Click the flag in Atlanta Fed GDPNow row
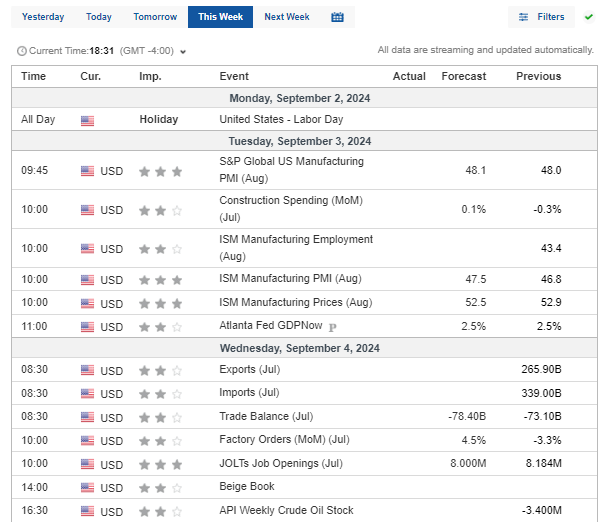The width and height of the screenshot is (601, 522). (87, 327)
